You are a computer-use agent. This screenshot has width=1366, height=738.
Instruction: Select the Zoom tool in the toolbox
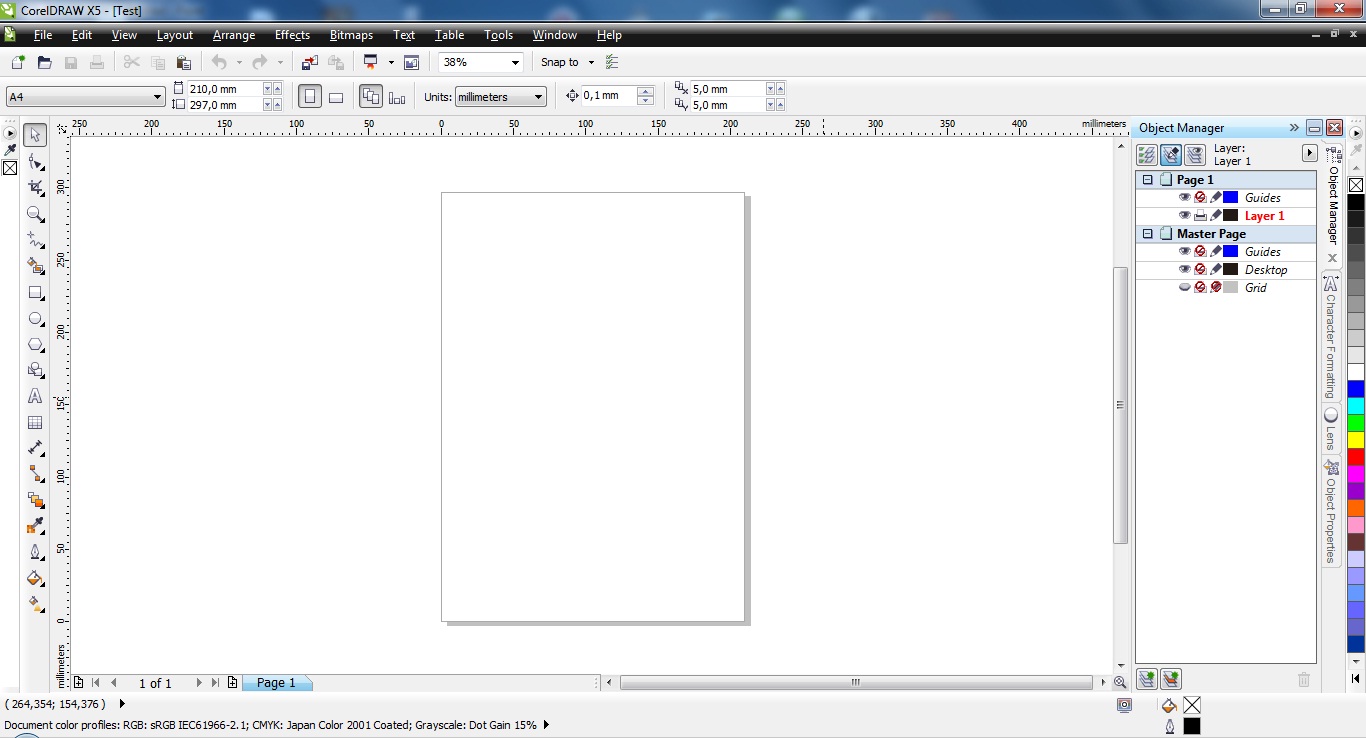coord(36,214)
